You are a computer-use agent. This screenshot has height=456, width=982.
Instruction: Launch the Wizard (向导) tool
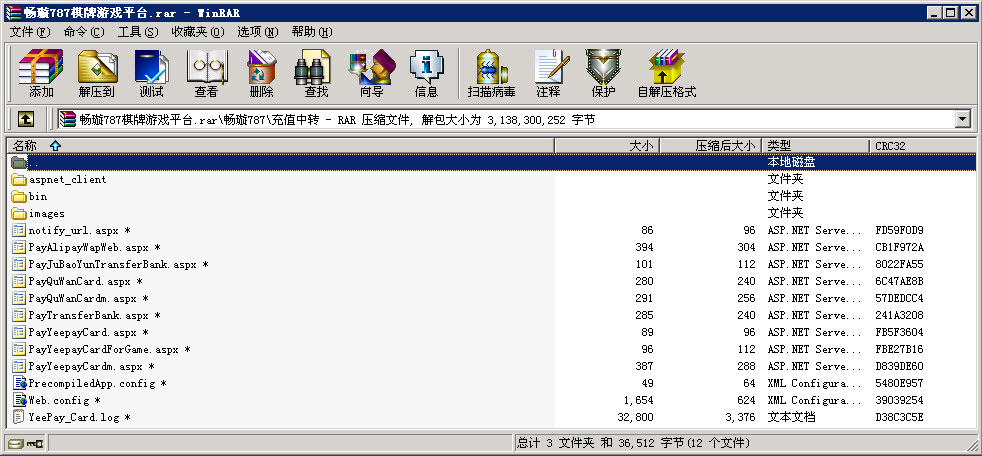(x=371, y=73)
